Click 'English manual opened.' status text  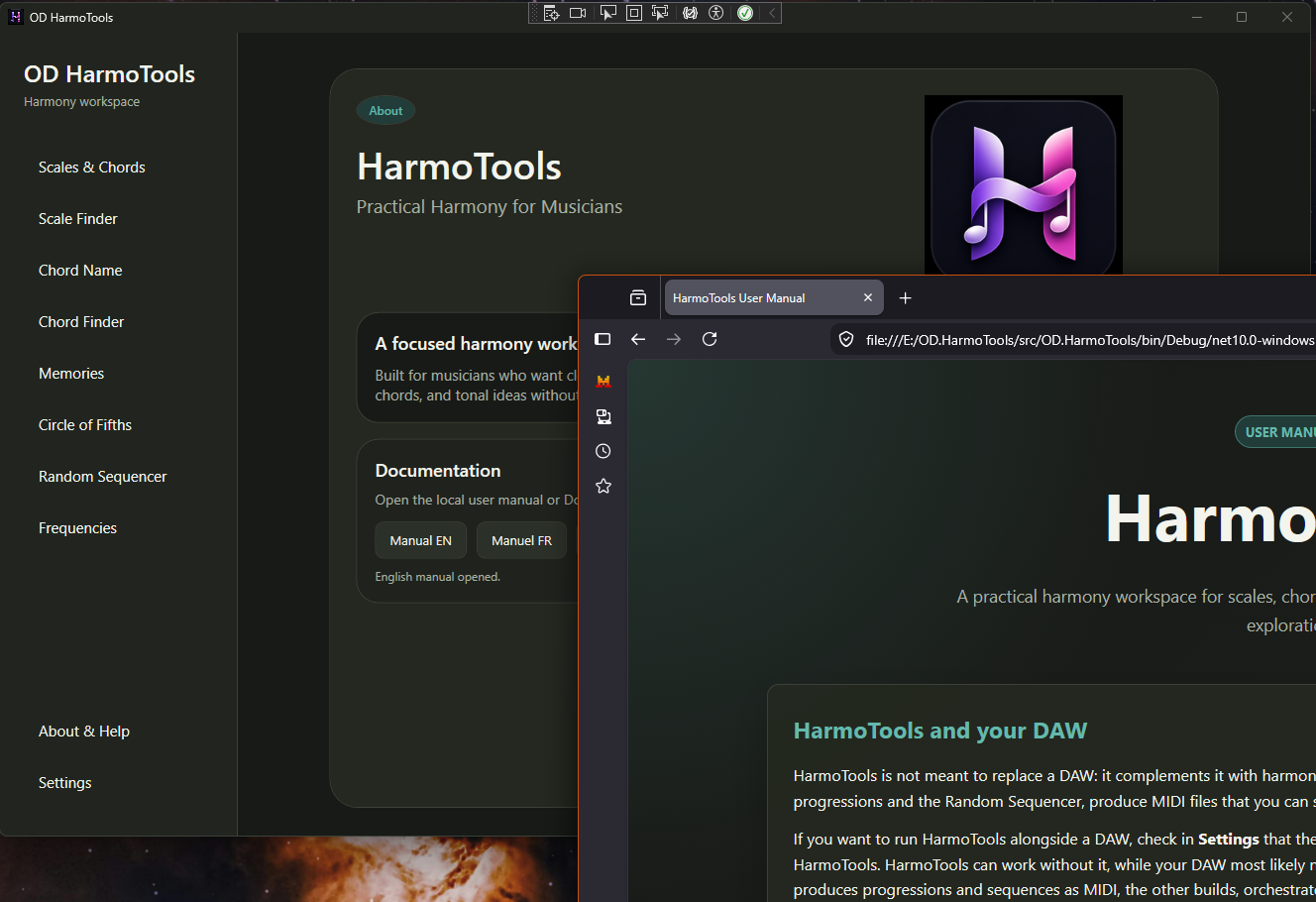pyautogui.click(x=438, y=577)
